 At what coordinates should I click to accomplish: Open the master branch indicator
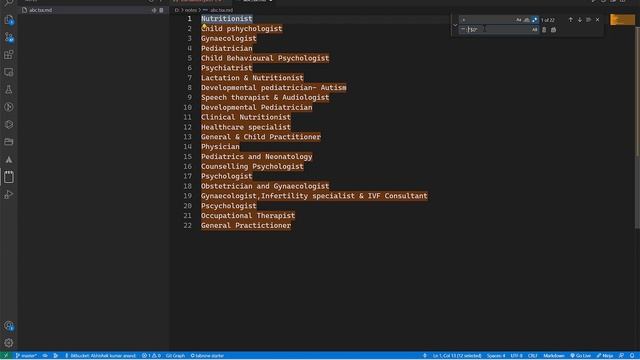pos(26,356)
